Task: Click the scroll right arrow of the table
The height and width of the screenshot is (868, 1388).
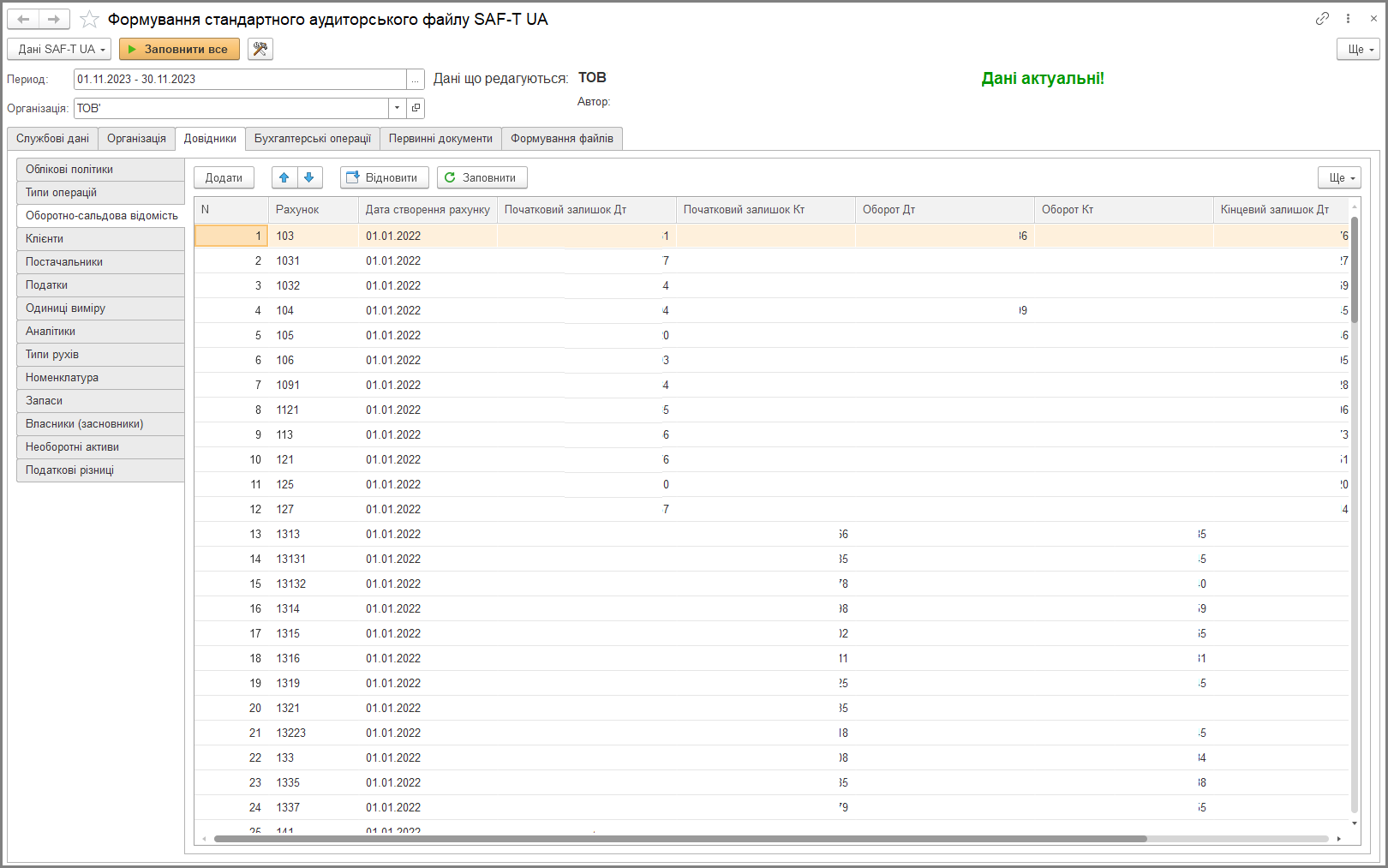Action: click(1339, 839)
